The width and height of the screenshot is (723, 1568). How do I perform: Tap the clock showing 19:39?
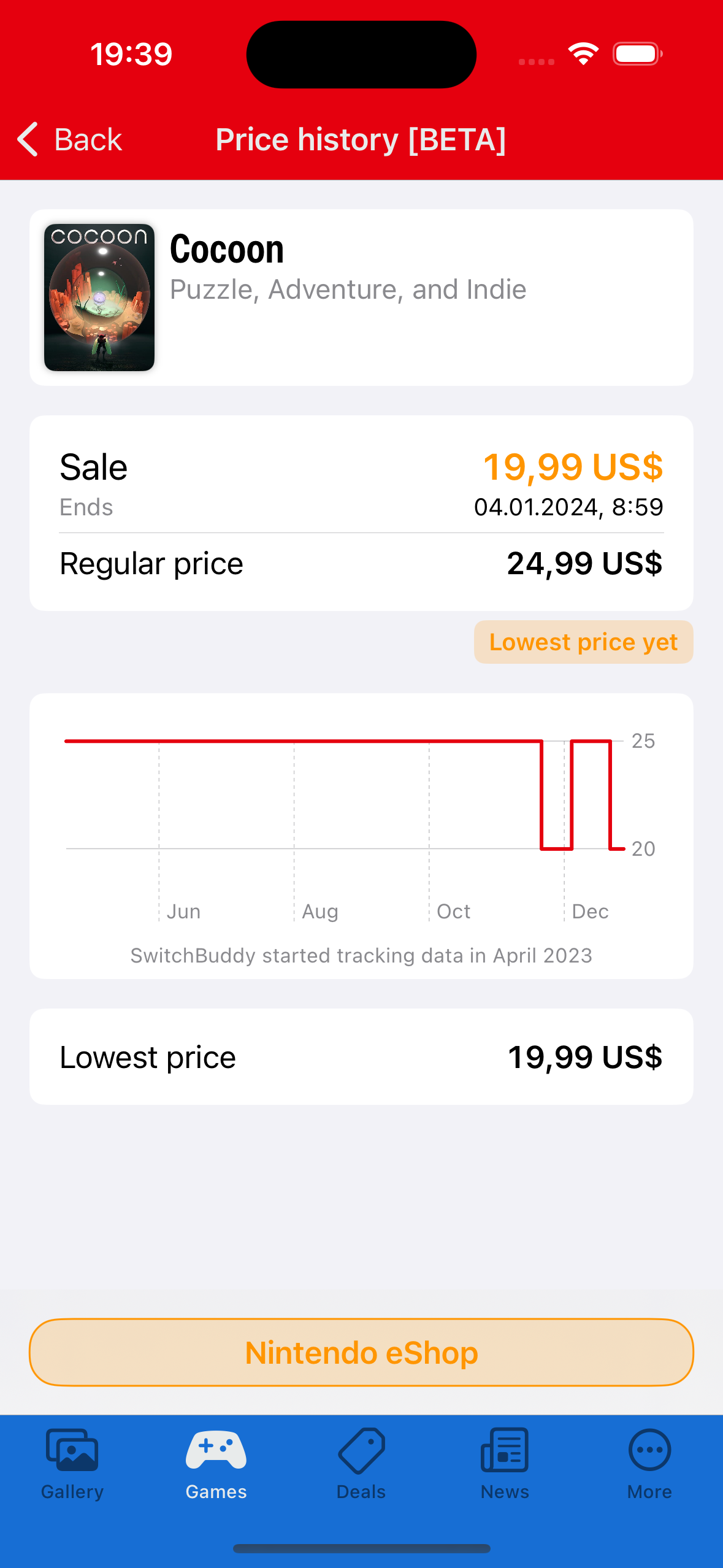click(131, 54)
